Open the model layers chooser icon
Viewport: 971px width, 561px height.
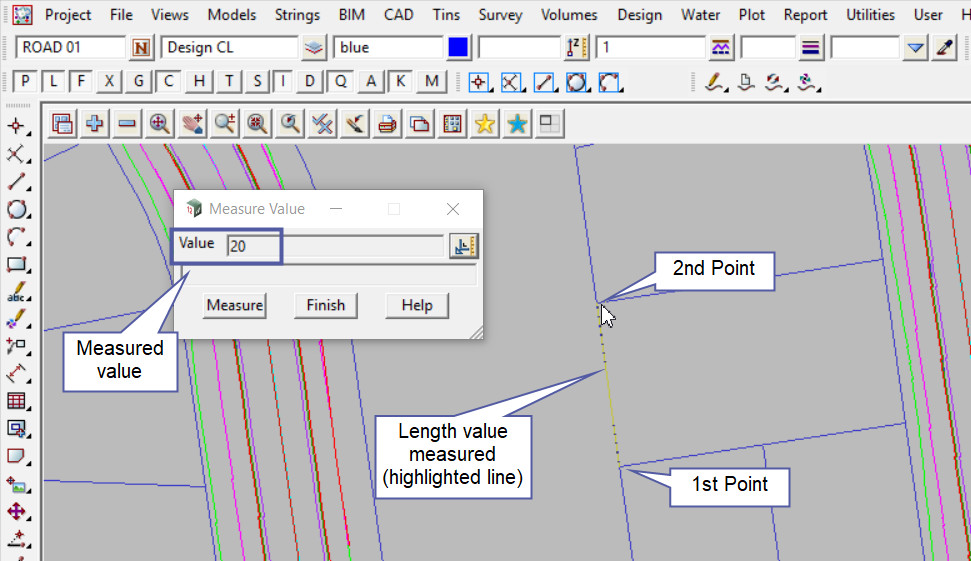pos(314,48)
